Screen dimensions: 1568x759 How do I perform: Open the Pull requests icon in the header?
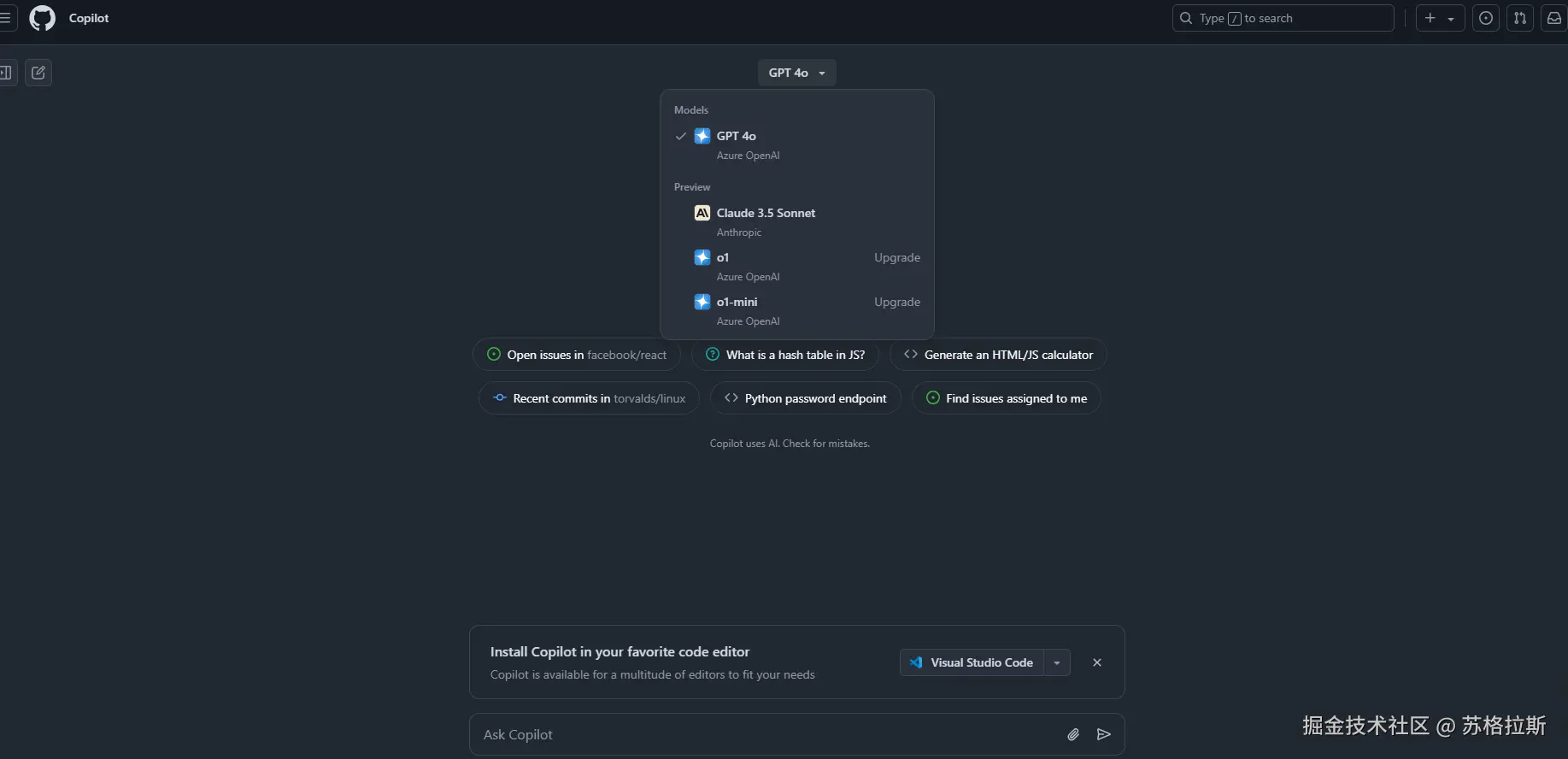click(1520, 18)
